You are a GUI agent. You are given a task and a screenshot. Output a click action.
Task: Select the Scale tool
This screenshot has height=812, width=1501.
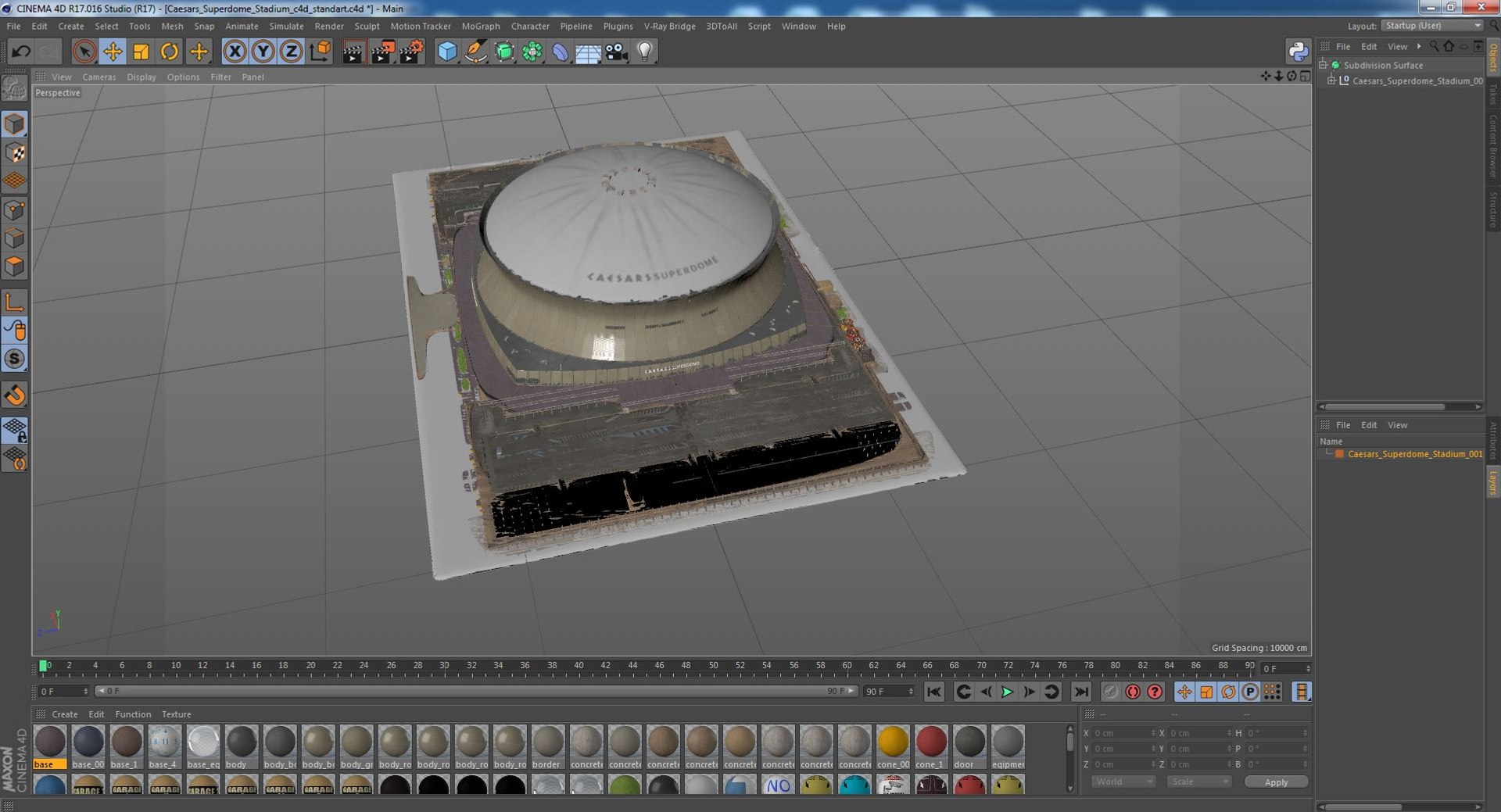pyautogui.click(x=141, y=52)
